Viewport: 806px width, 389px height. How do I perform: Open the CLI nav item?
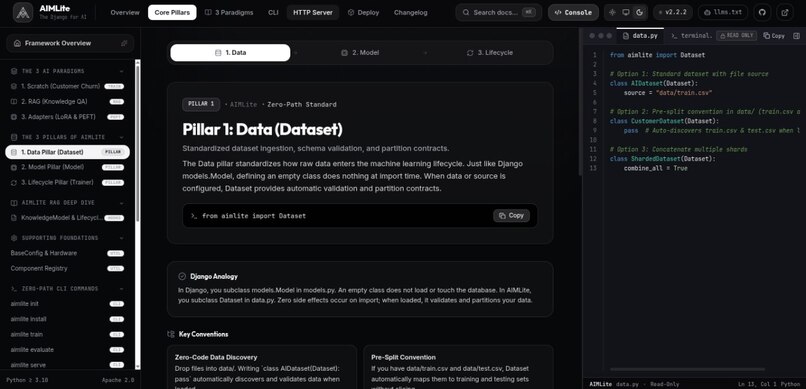click(x=273, y=12)
